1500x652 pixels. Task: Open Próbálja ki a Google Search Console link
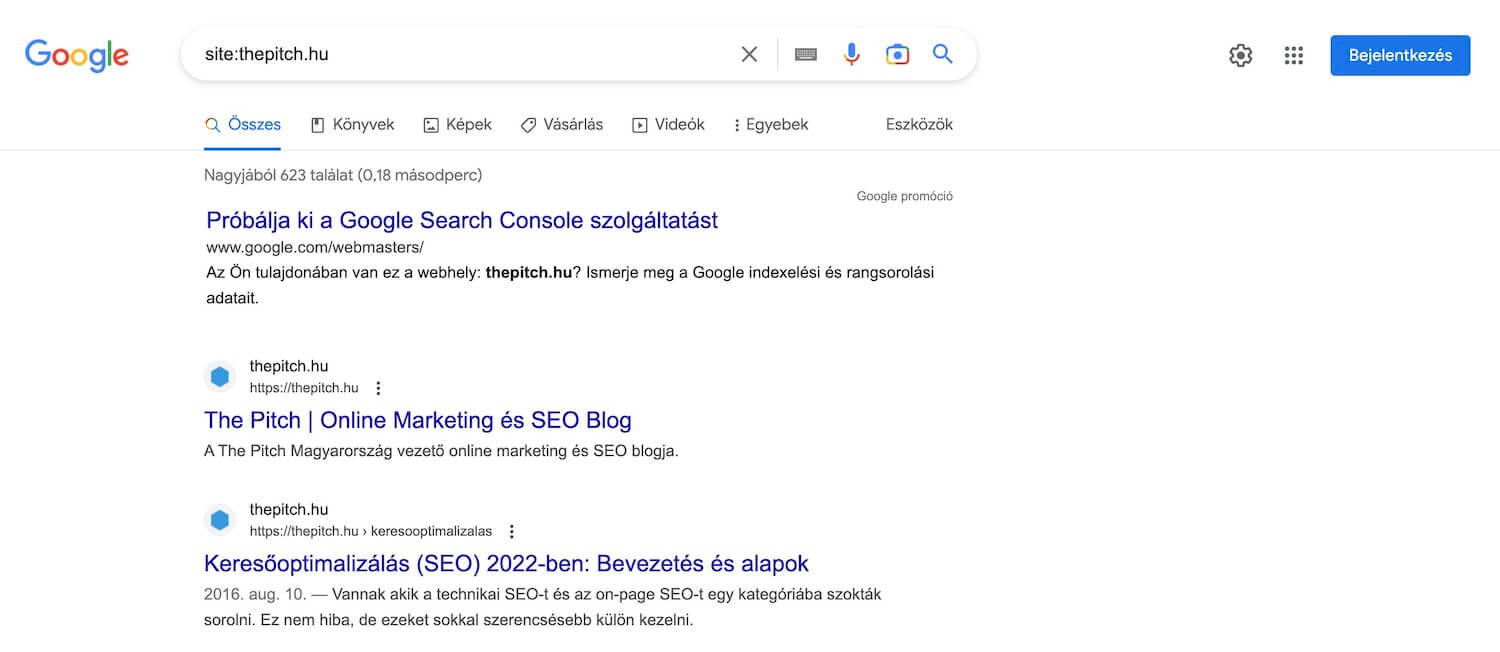click(462, 220)
